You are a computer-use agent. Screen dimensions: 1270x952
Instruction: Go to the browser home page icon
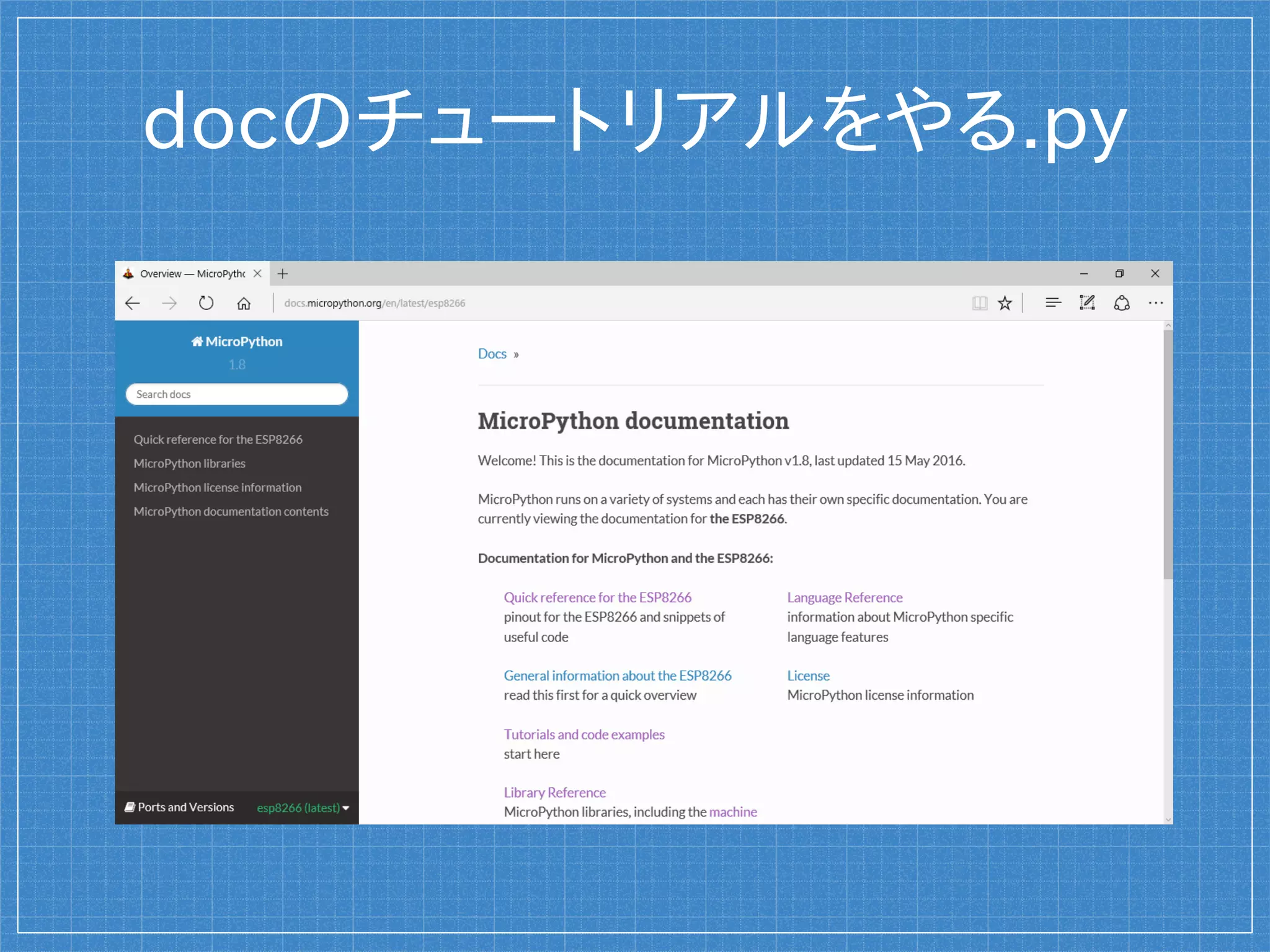[x=244, y=303]
